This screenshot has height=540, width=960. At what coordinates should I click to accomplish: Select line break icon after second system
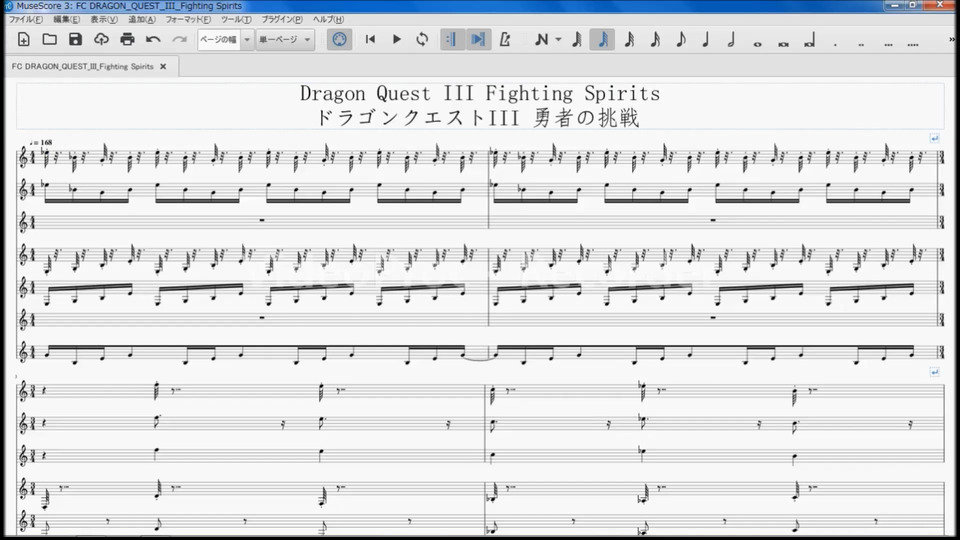934,372
